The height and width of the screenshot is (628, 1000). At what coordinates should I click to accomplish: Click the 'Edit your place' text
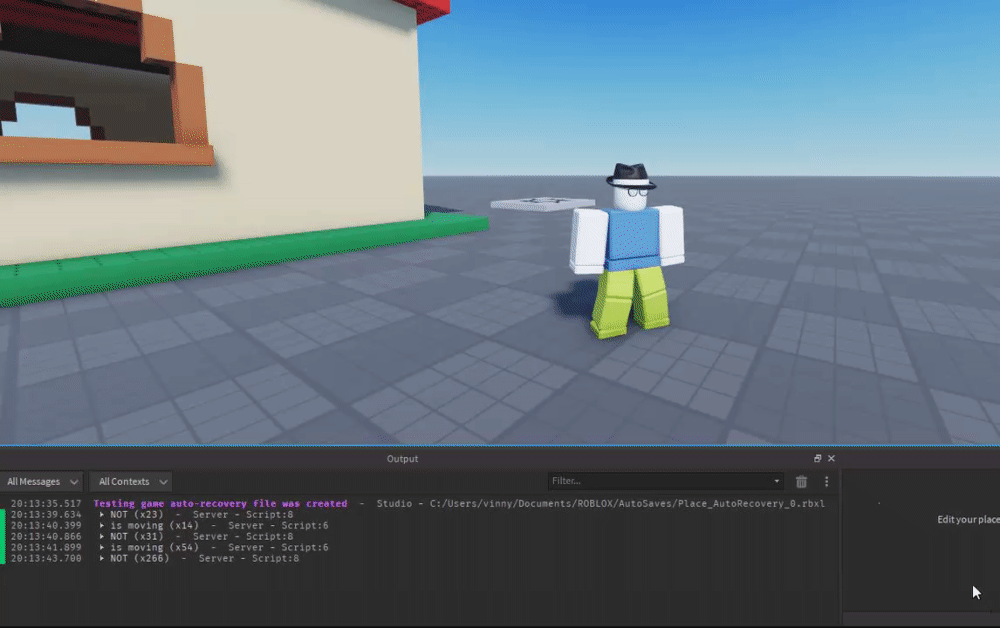click(x=968, y=520)
